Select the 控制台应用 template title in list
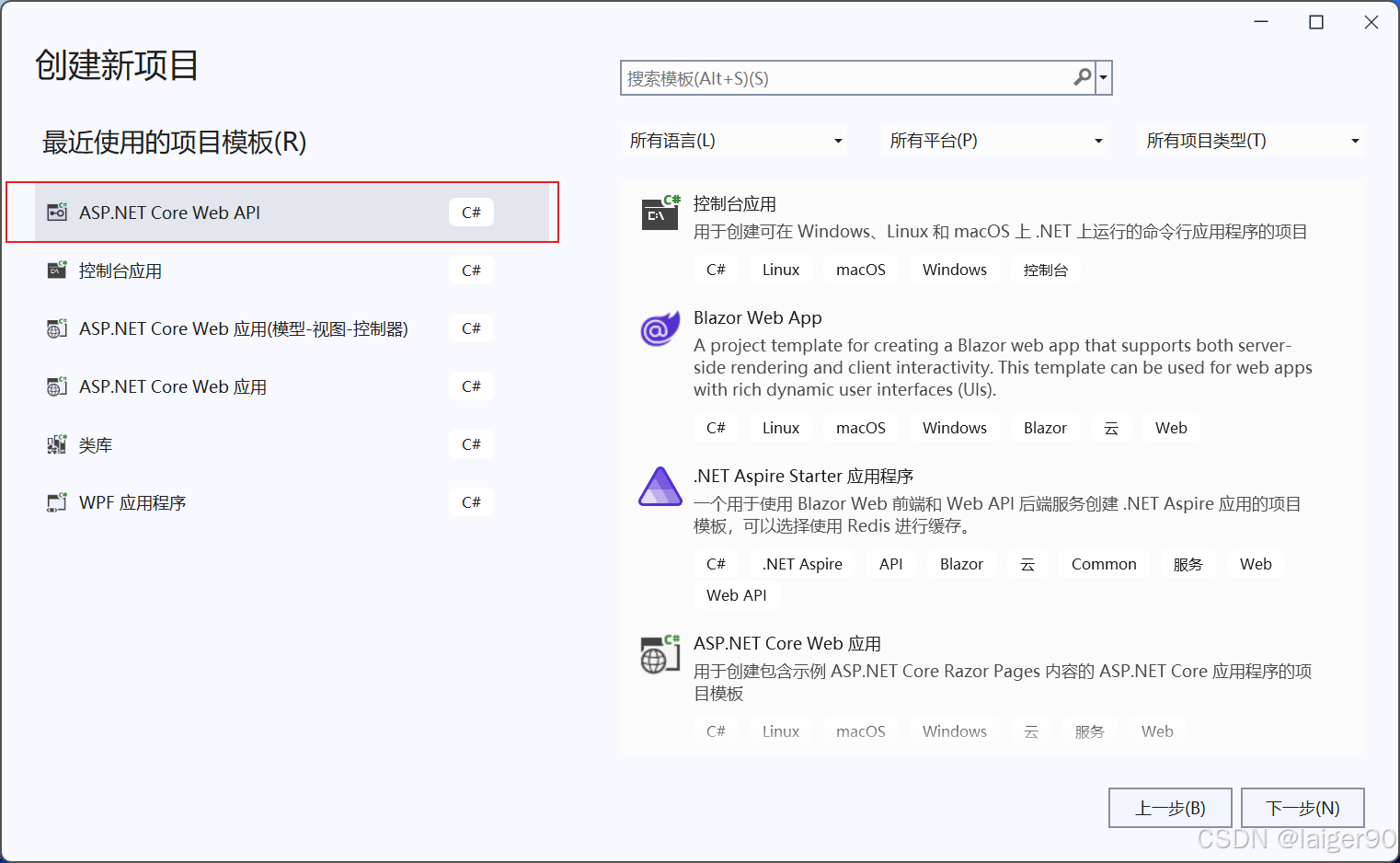The width and height of the screenshot is (1400, 863). tap(735, 204)
